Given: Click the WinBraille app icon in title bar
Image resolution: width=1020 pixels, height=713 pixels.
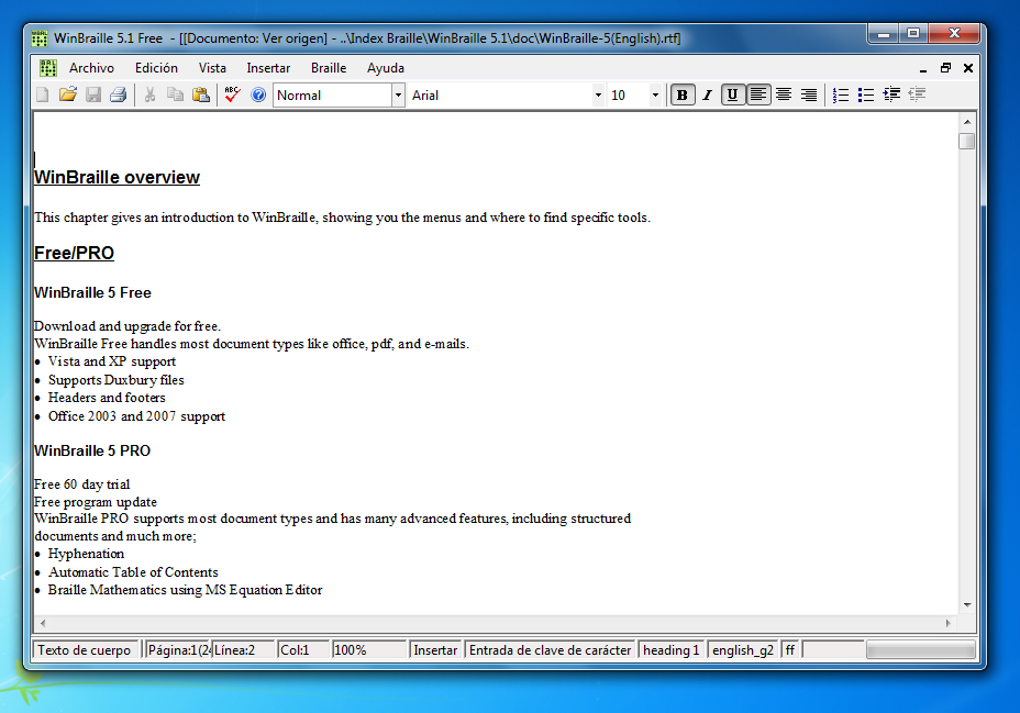Looking at the screenshot, I should (39, 38).
